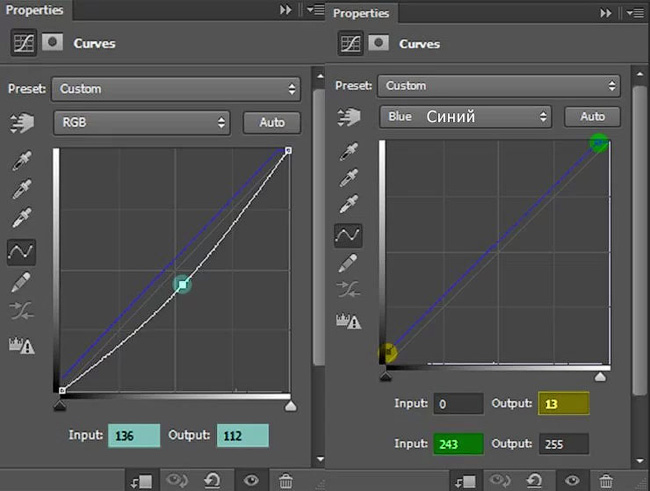Select top-right endpoint on Blue curve
This screenshot has height=491, width=650.
[x=599, y=143]
